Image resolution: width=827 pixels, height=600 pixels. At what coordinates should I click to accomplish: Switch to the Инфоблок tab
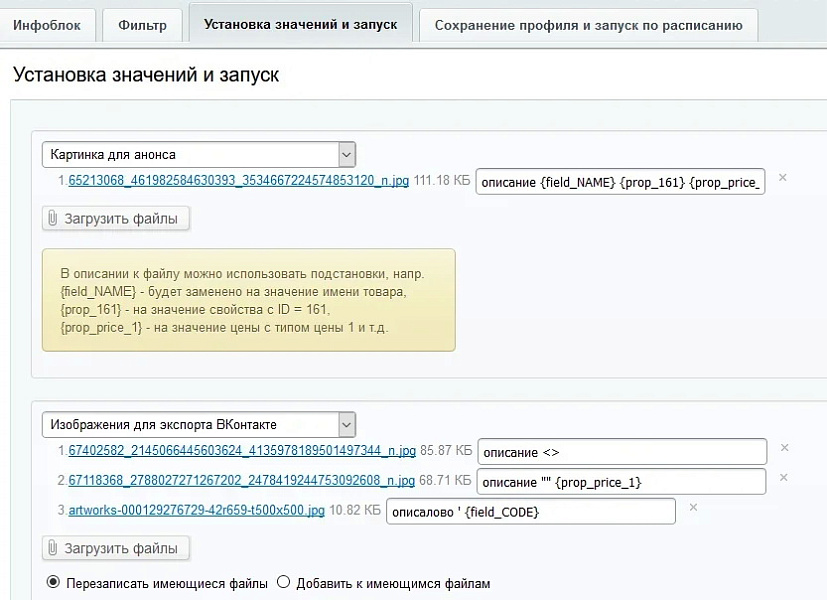coord(46,25)
